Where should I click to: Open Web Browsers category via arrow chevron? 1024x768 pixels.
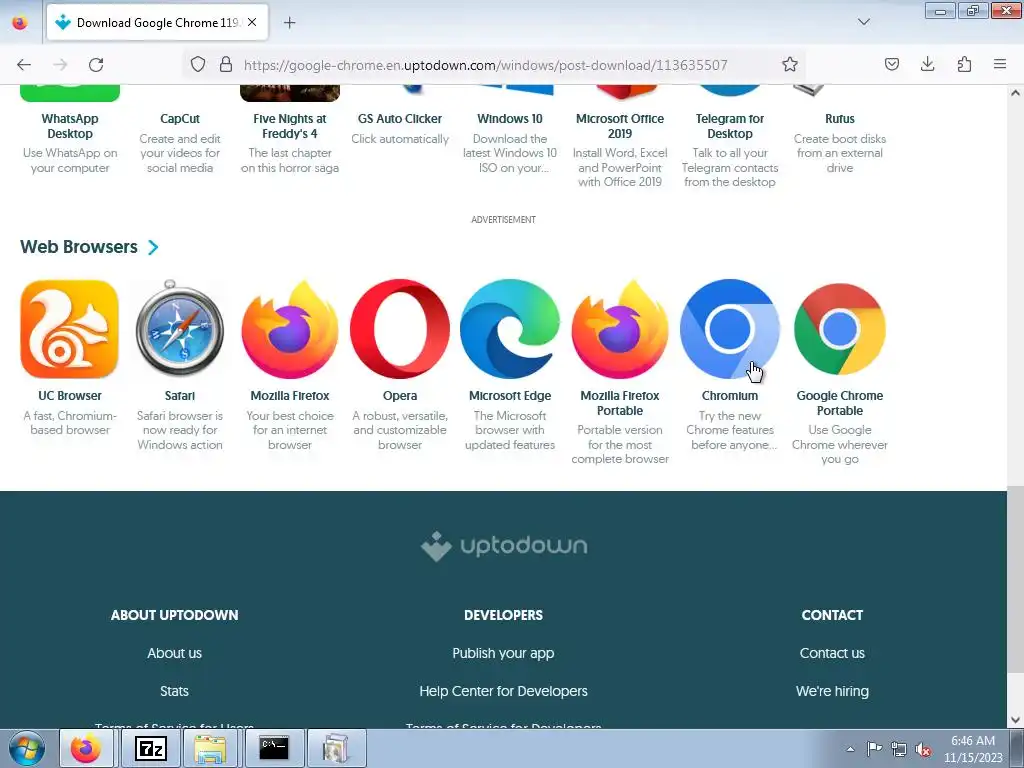tap(153, 248)
